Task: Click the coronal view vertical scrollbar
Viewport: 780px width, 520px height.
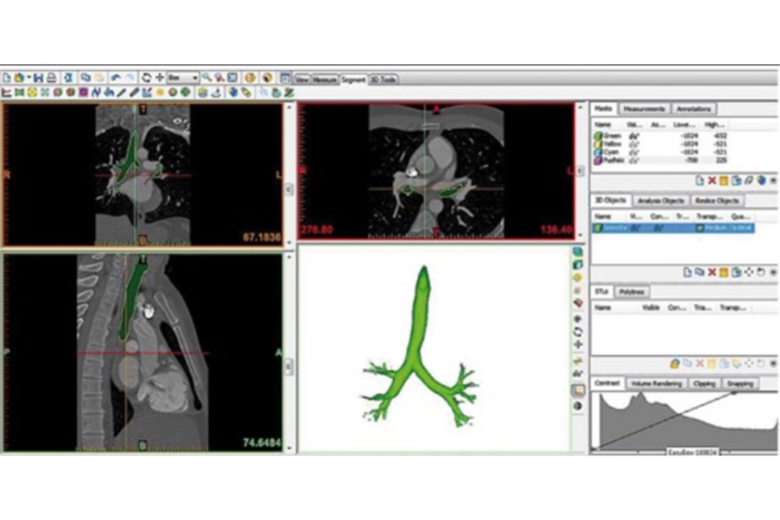Action: pyautogui.click(x=290, y=174)
